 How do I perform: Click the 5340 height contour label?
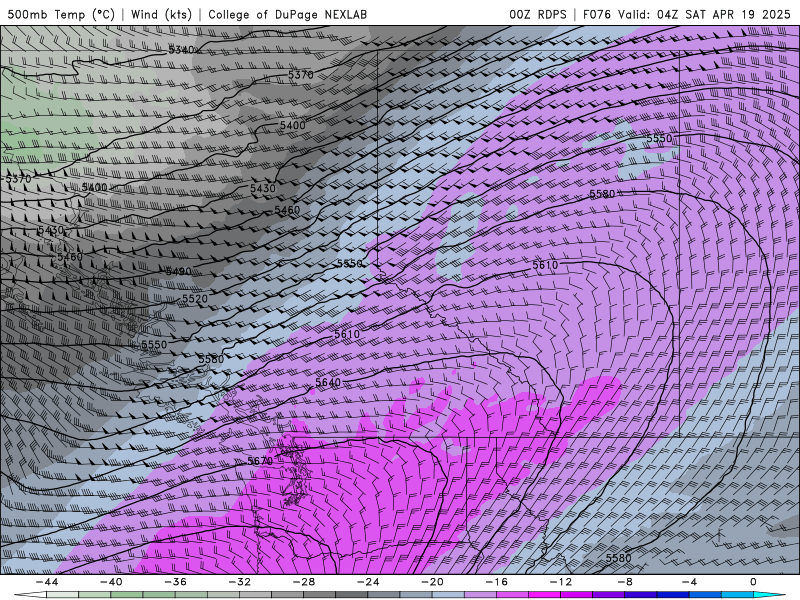pos(181,50)
